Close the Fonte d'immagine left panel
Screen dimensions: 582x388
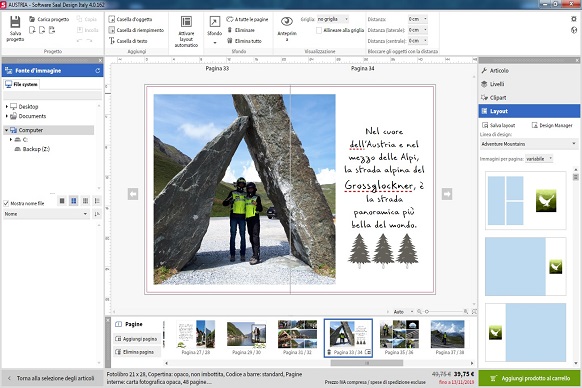tap(100, 60)
